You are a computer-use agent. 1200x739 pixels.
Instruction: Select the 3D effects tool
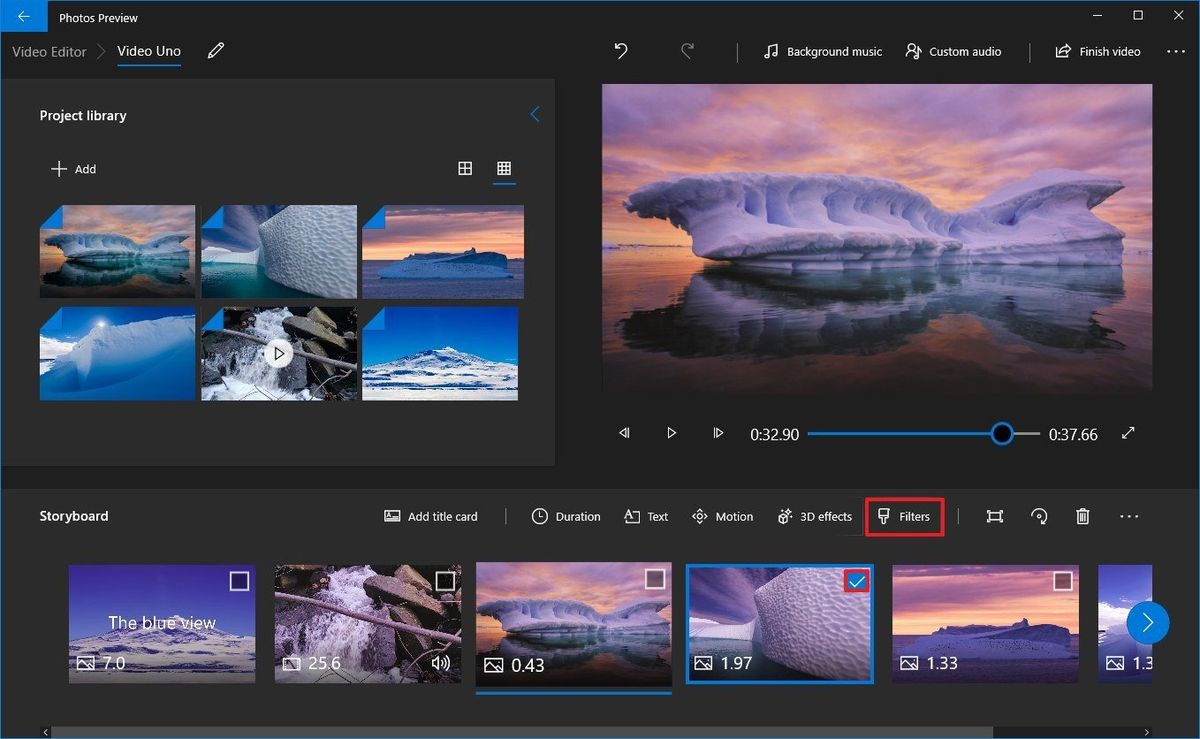pyautogui.click(x=815, y=516)
